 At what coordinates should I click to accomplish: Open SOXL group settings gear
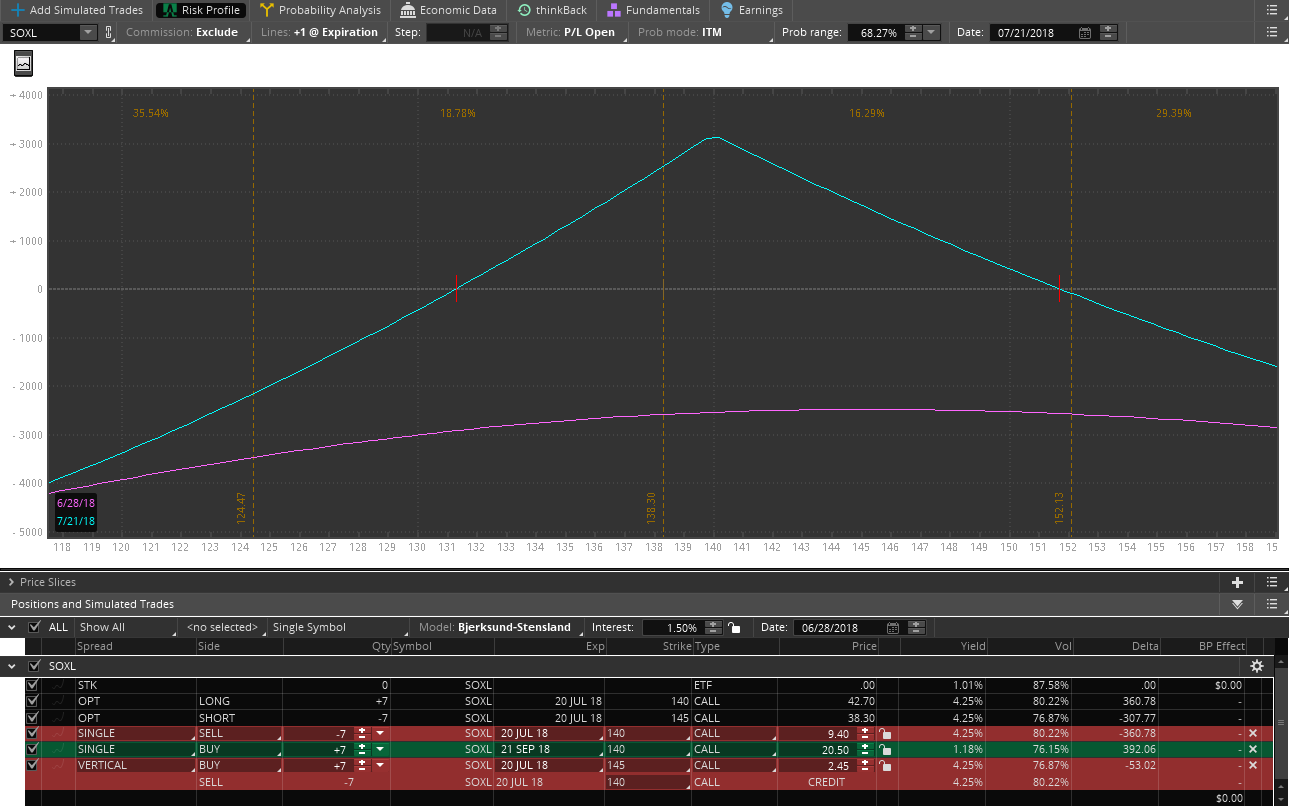click(1257, 666)
